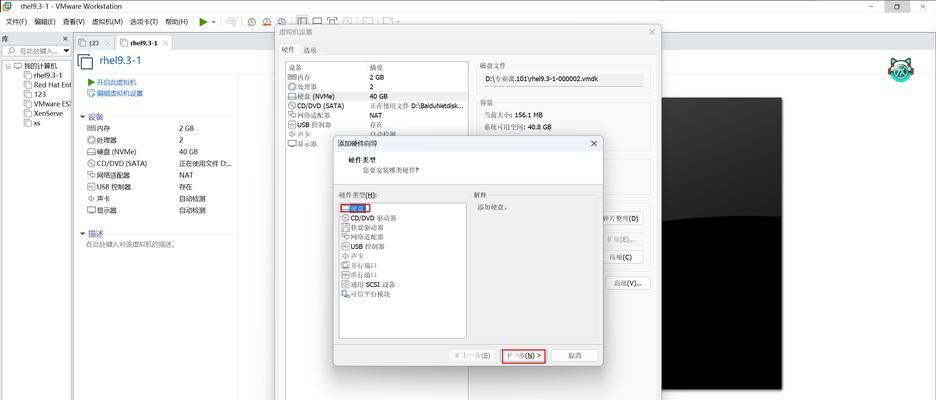Toggle the show library view icon
The height and width of the screenshot is (400, 936).
303,21
